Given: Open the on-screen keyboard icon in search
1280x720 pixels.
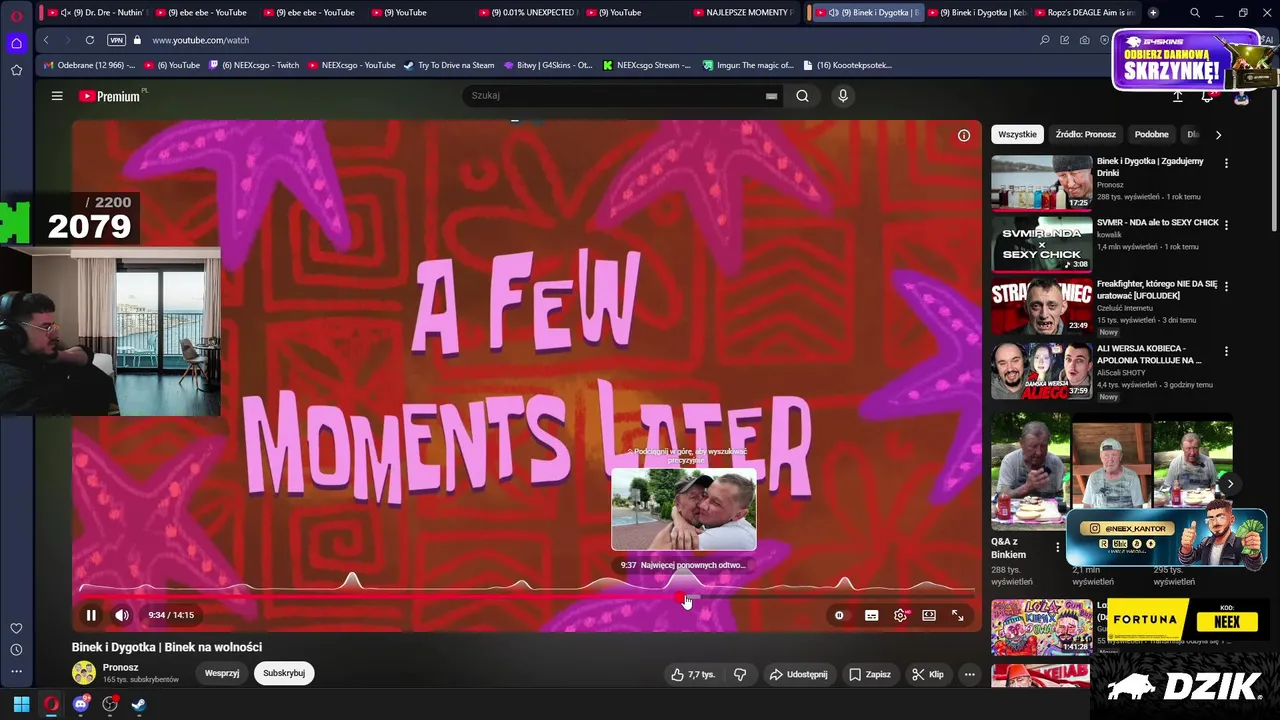Looking at the screenshot, I should point(771,96).
